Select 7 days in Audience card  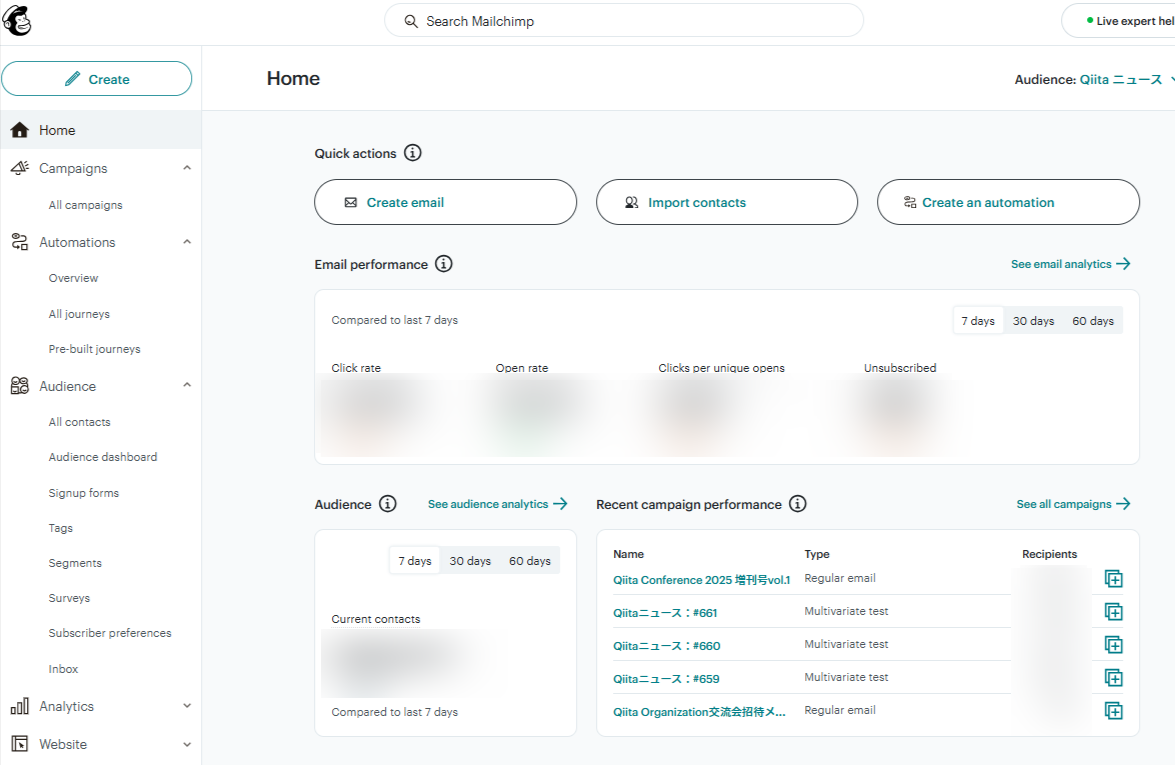(x=414, y=560)
